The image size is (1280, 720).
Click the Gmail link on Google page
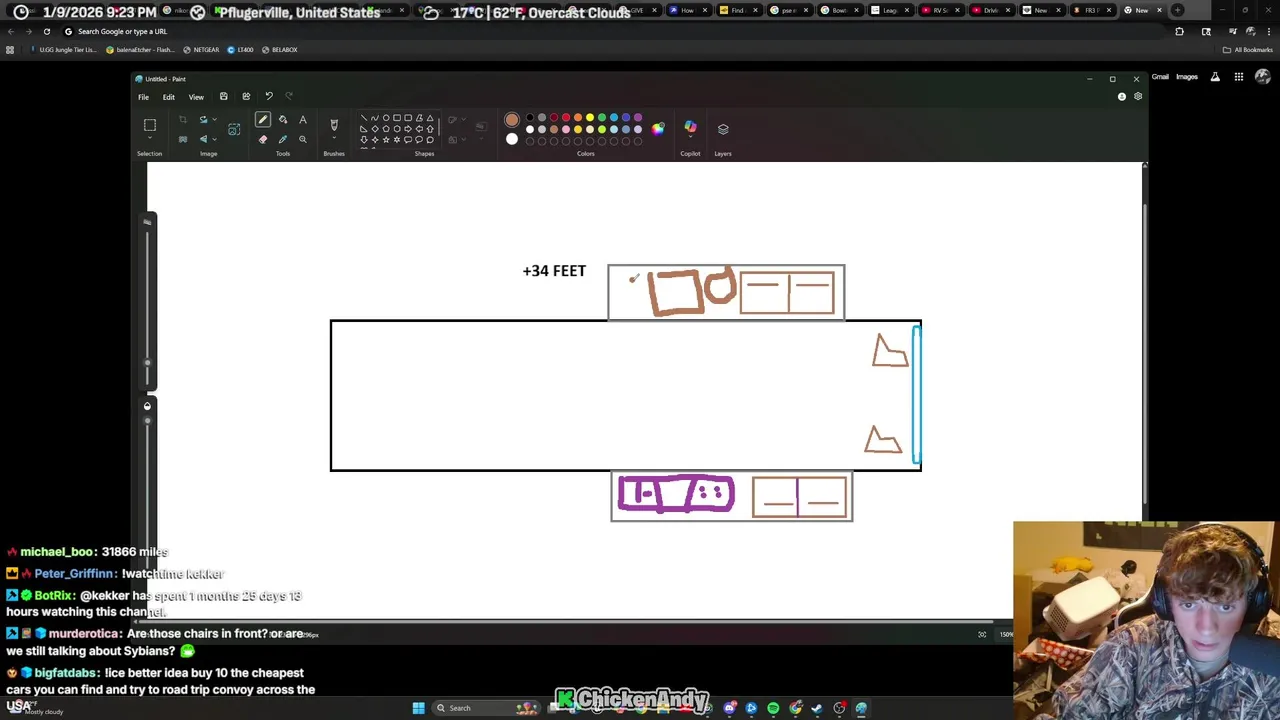pyautogui.click(x=1160, y=77)
